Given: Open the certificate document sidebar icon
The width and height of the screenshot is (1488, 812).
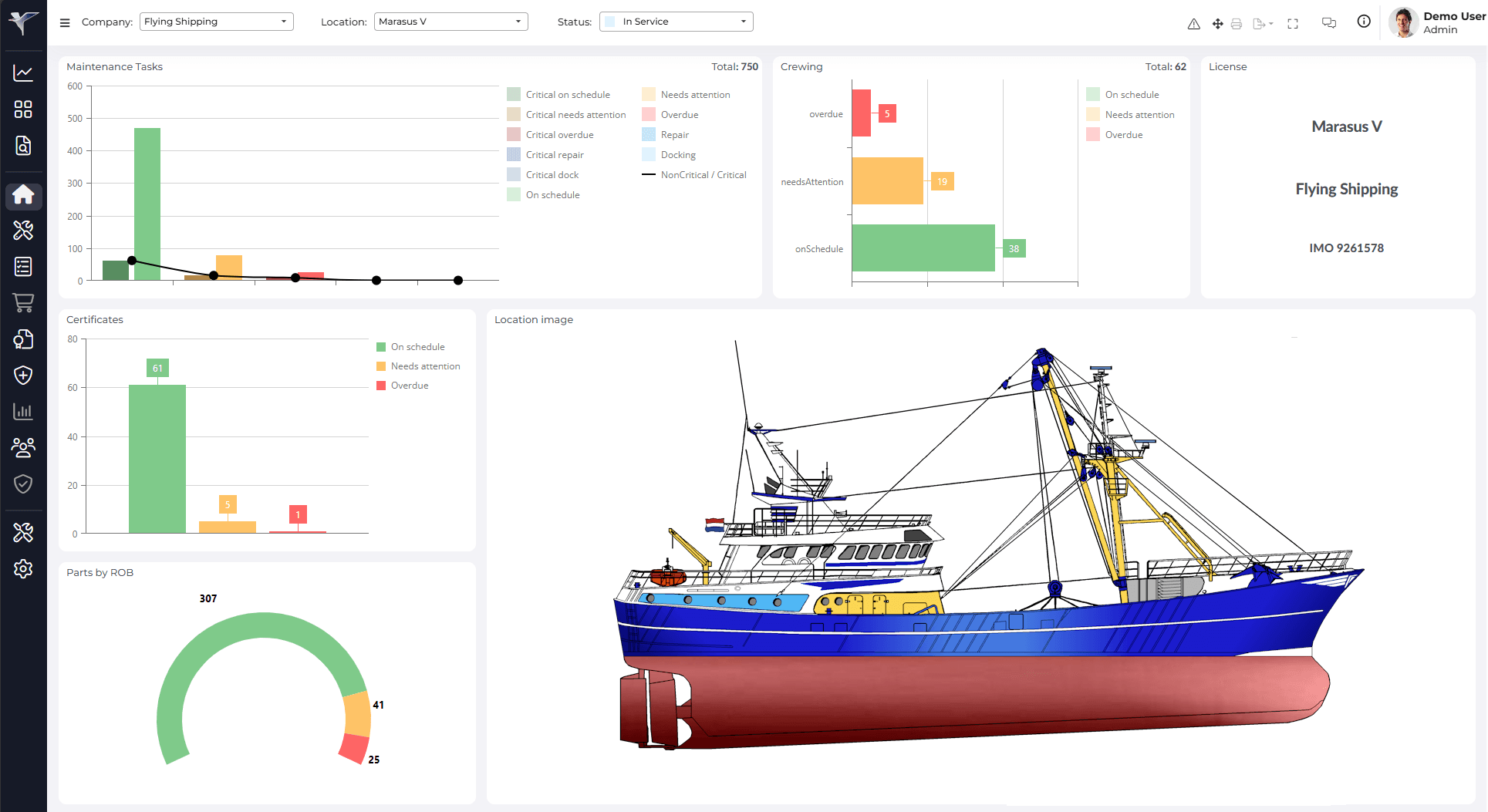Looking at the screenshot, I should point(23,339).
